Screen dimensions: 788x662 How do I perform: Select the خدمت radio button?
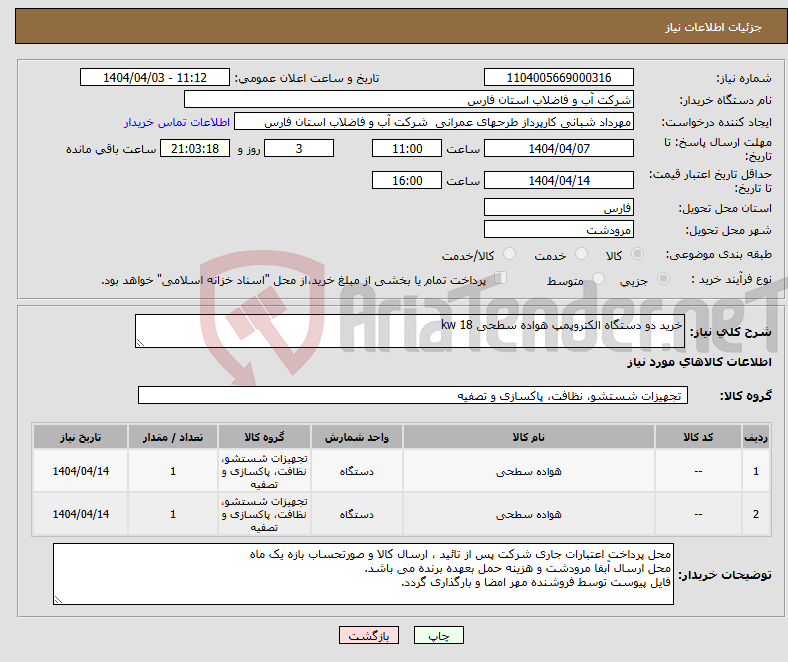click(x=581, y=254)
